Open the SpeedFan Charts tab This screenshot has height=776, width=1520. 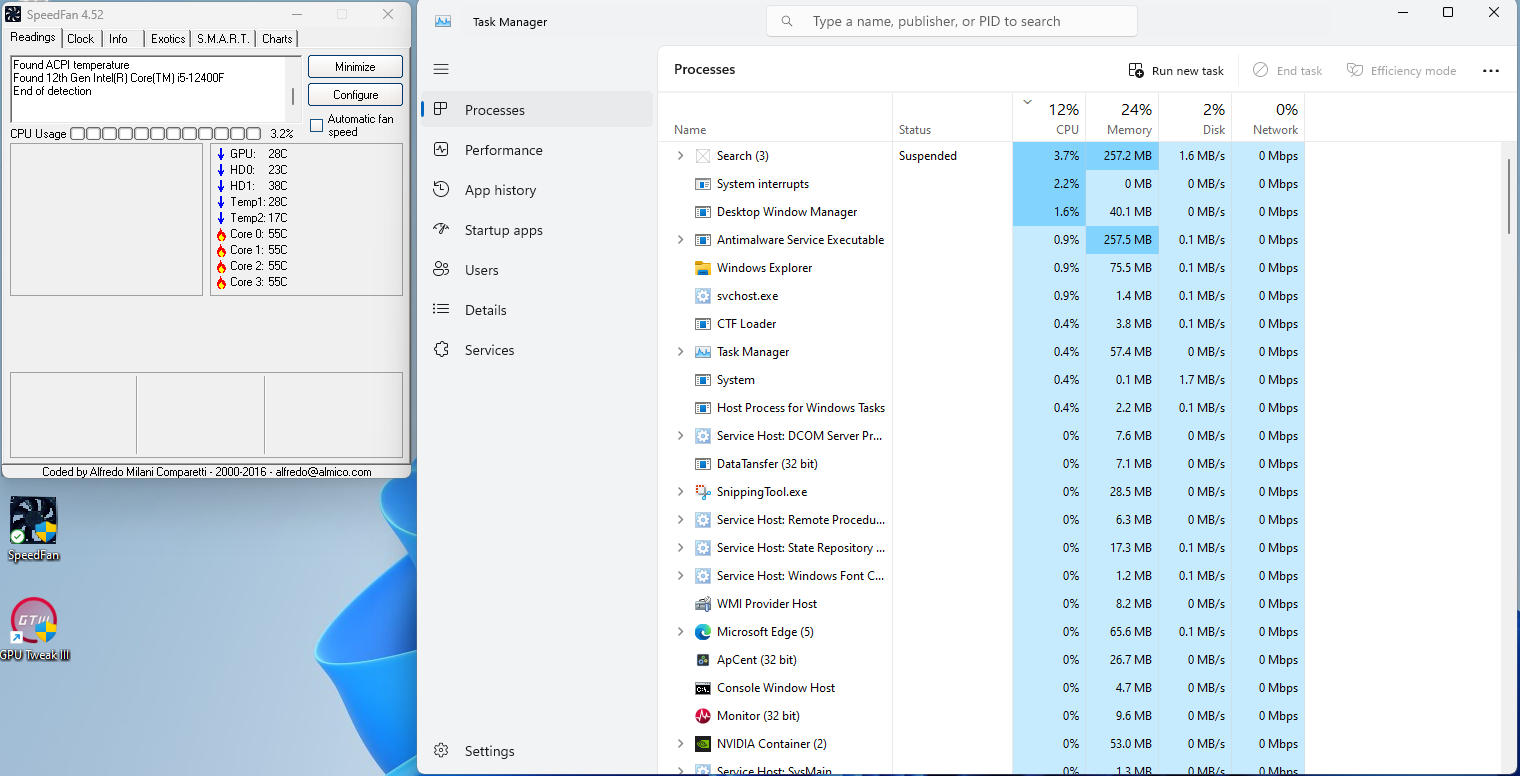tap(277, 39)
